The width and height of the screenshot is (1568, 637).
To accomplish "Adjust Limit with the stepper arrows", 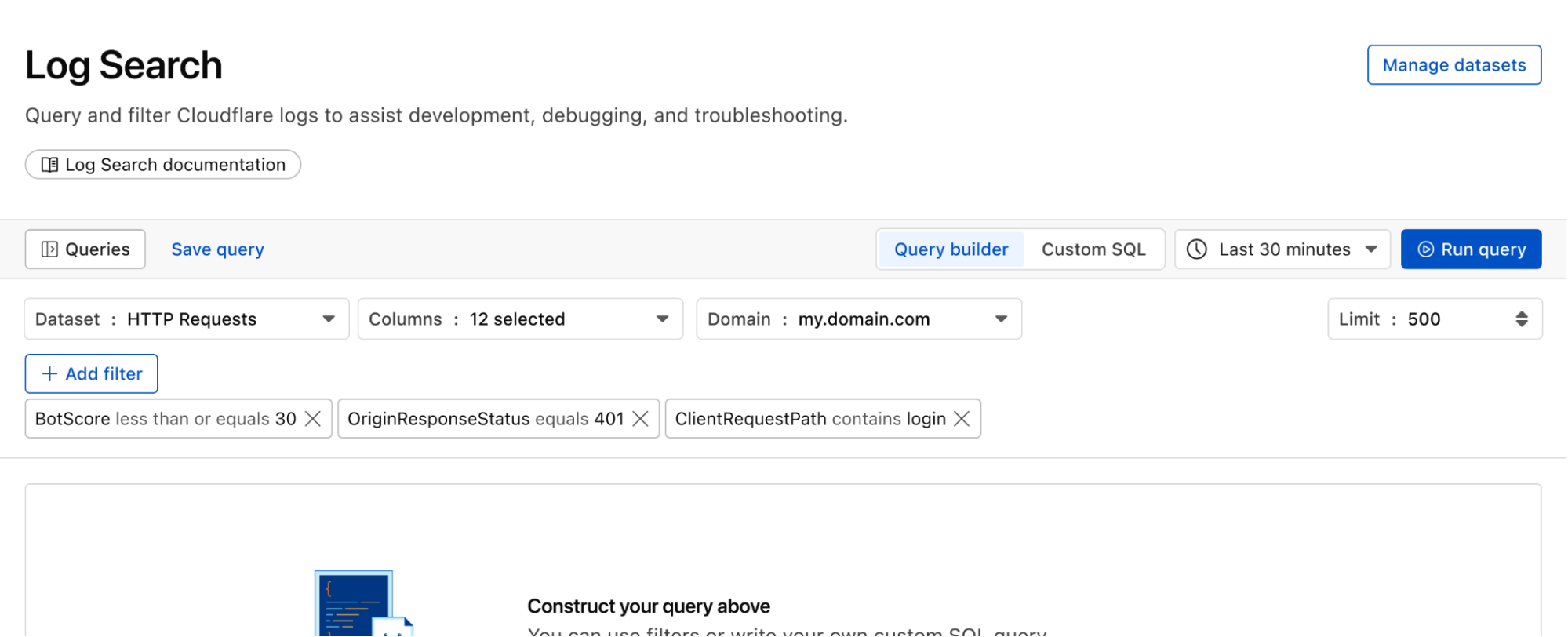I will (x=1521, y=319).
